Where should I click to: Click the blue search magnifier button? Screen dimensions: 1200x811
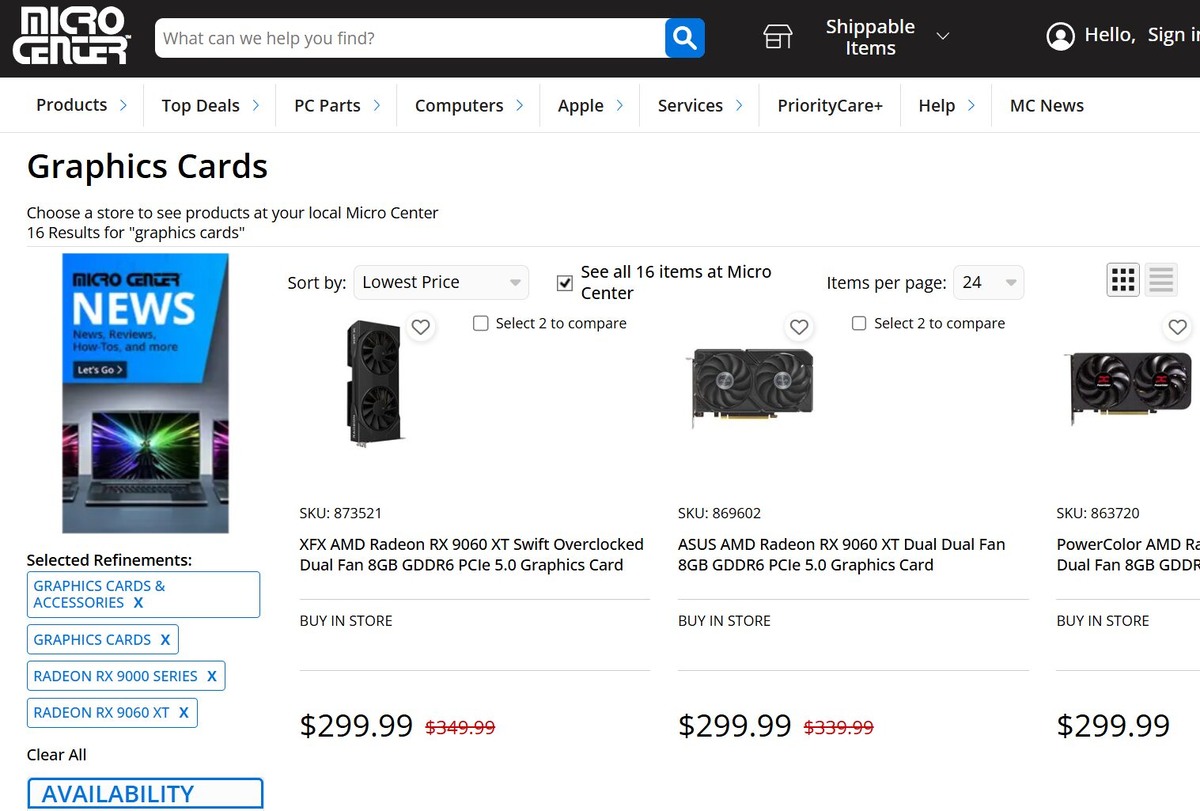tap(684, 38)
